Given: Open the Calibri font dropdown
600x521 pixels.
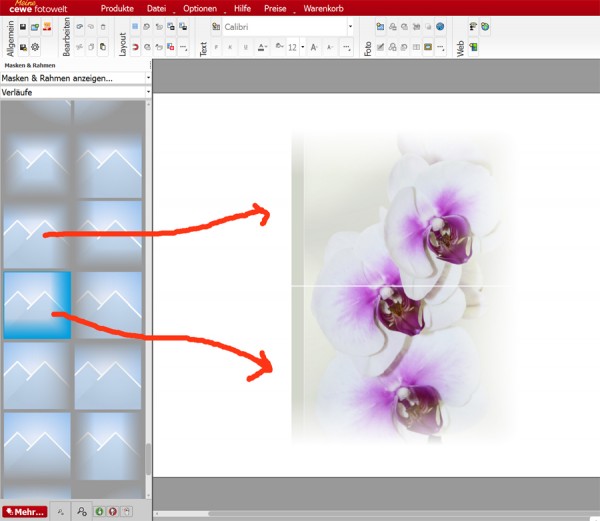Looking at the screenshot, I should 349,27.
